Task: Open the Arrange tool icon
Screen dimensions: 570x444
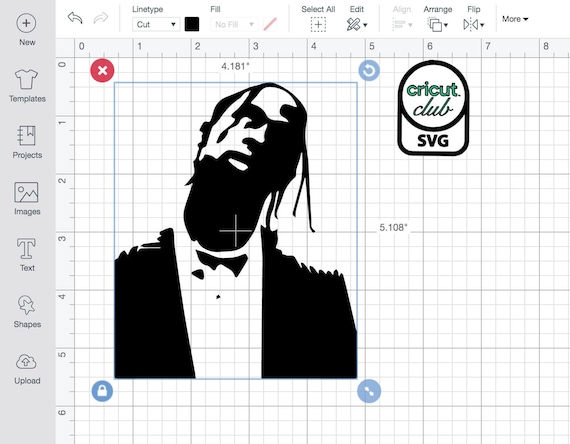Action: (x=435, y=25)
